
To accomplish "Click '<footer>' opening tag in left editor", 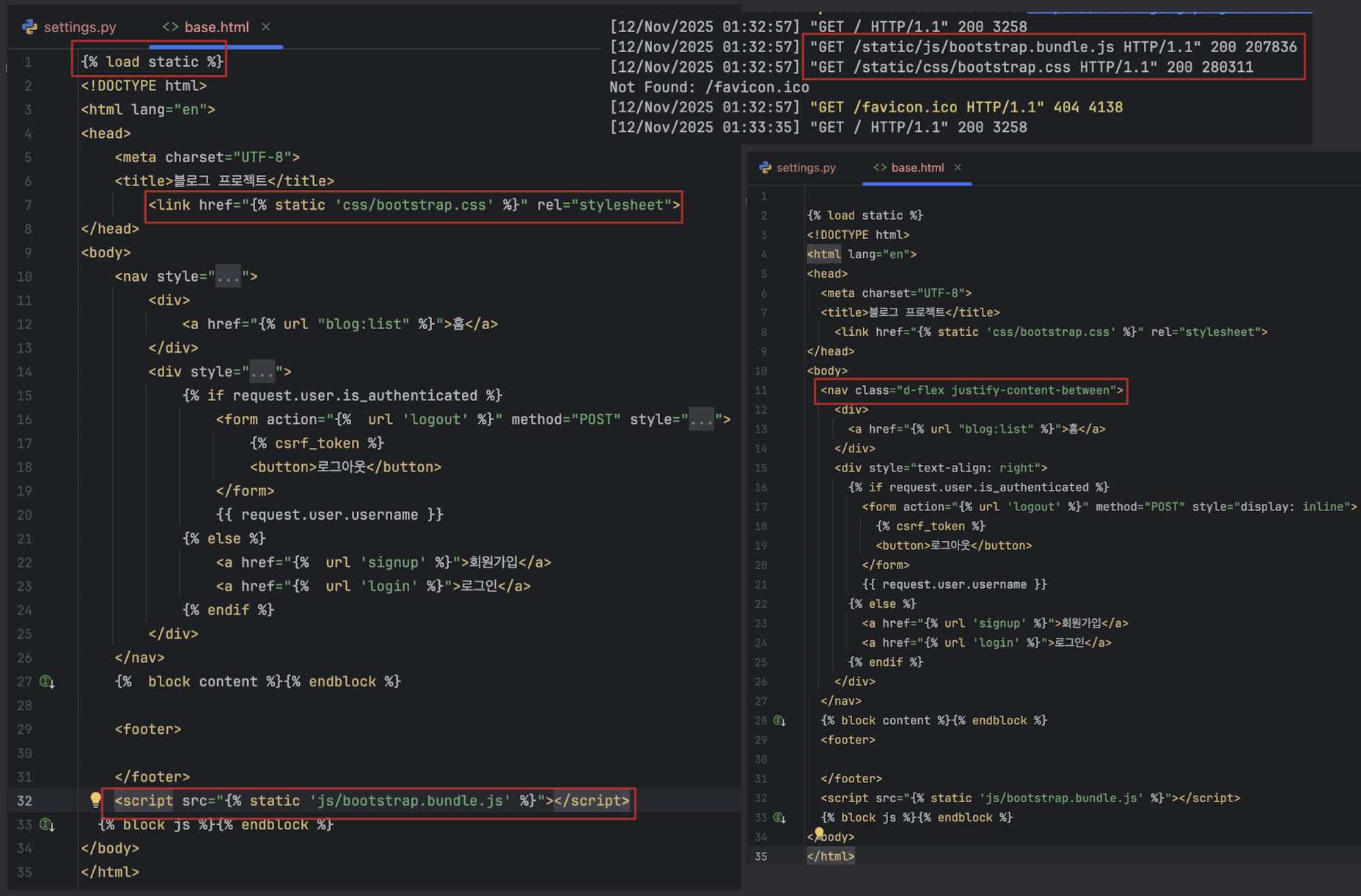I will [x=148, y=730].
